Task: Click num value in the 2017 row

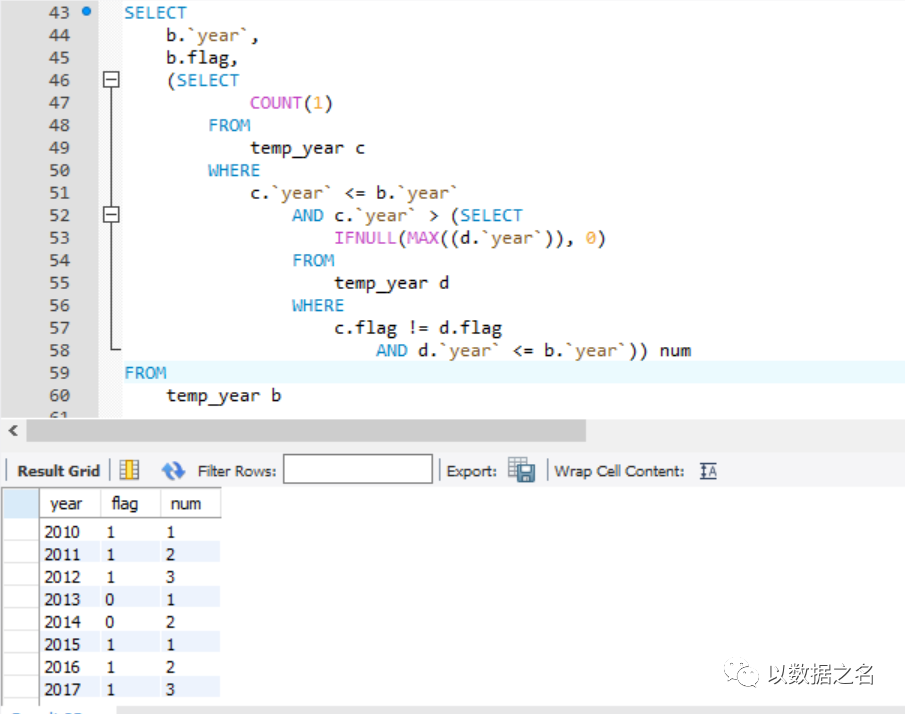Action: click(190, 689)
